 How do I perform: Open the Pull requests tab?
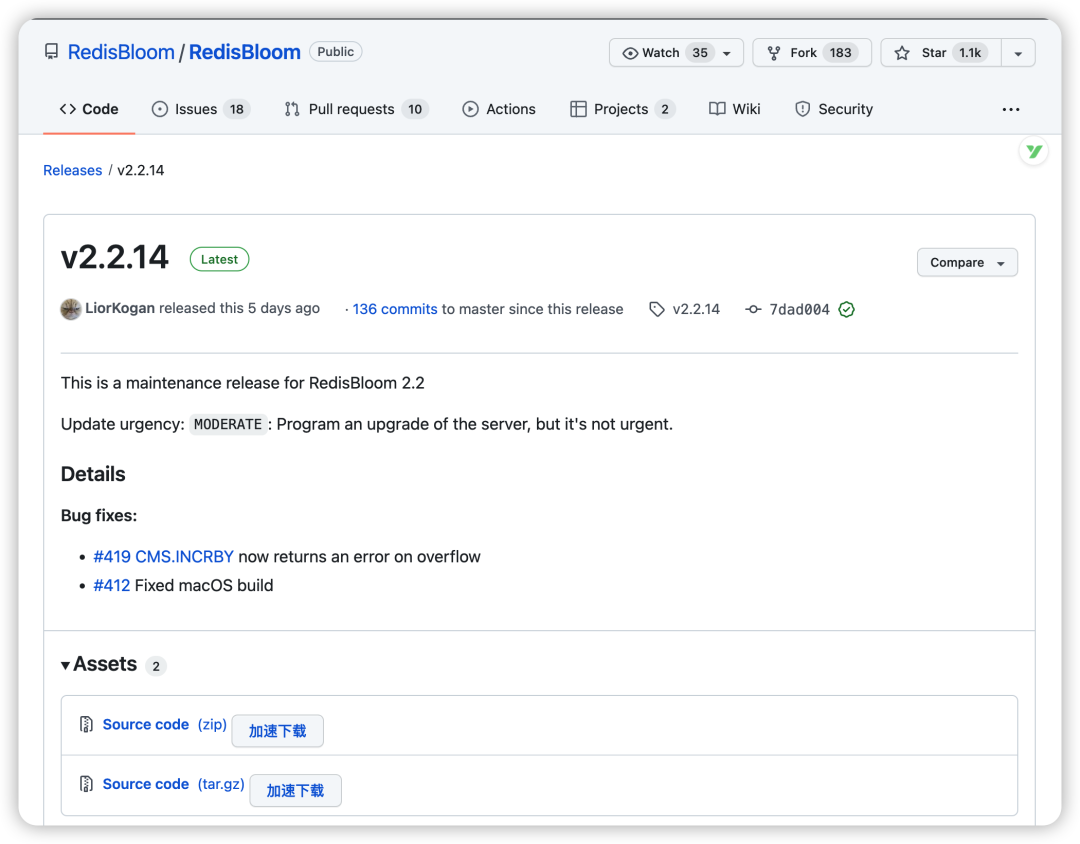pos(355,109)
